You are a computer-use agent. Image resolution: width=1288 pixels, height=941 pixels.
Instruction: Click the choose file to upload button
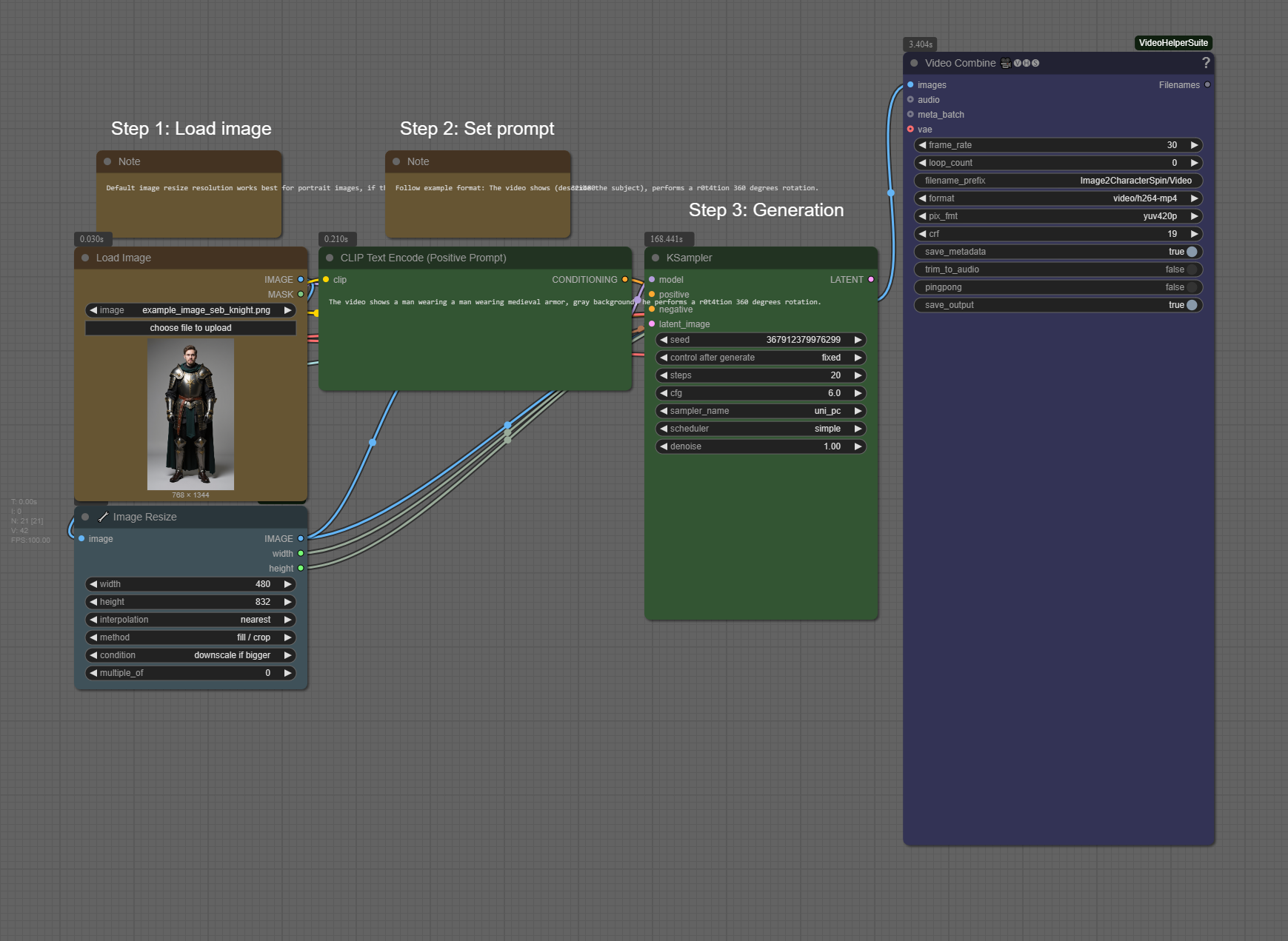(190, 328)
